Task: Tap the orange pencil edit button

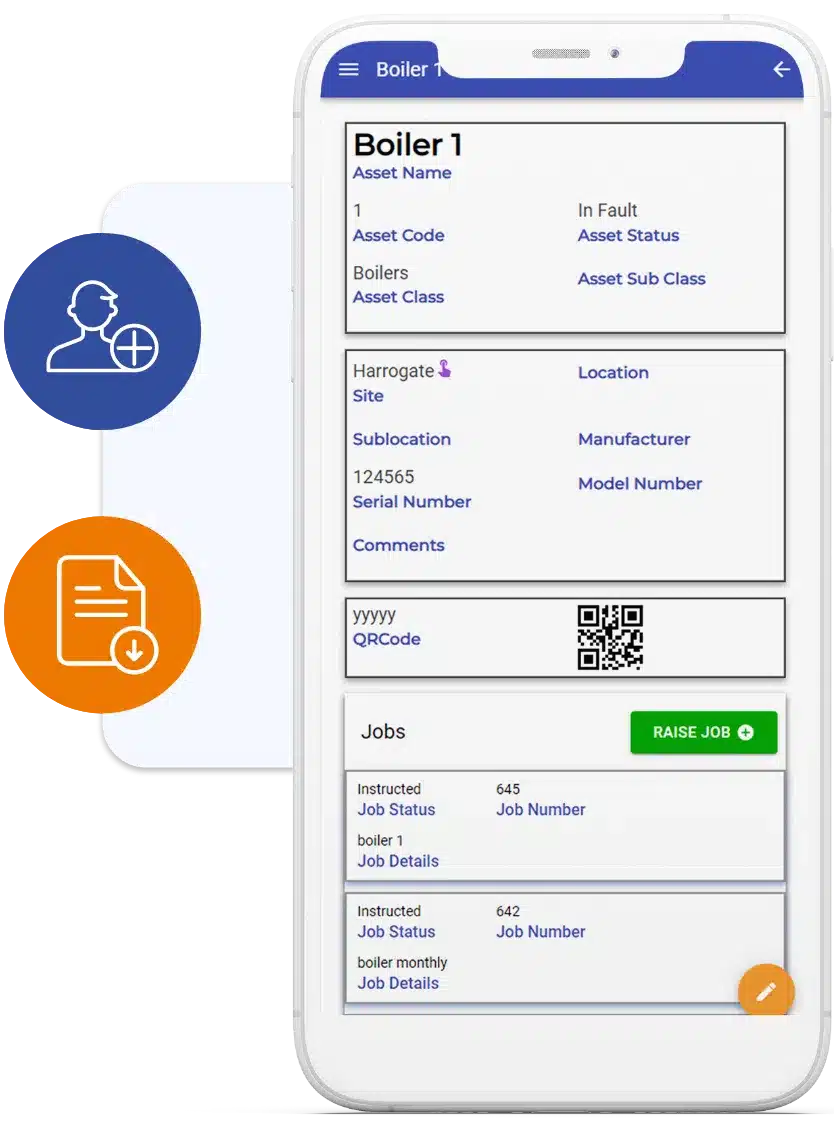Action: tap(766, 991)
